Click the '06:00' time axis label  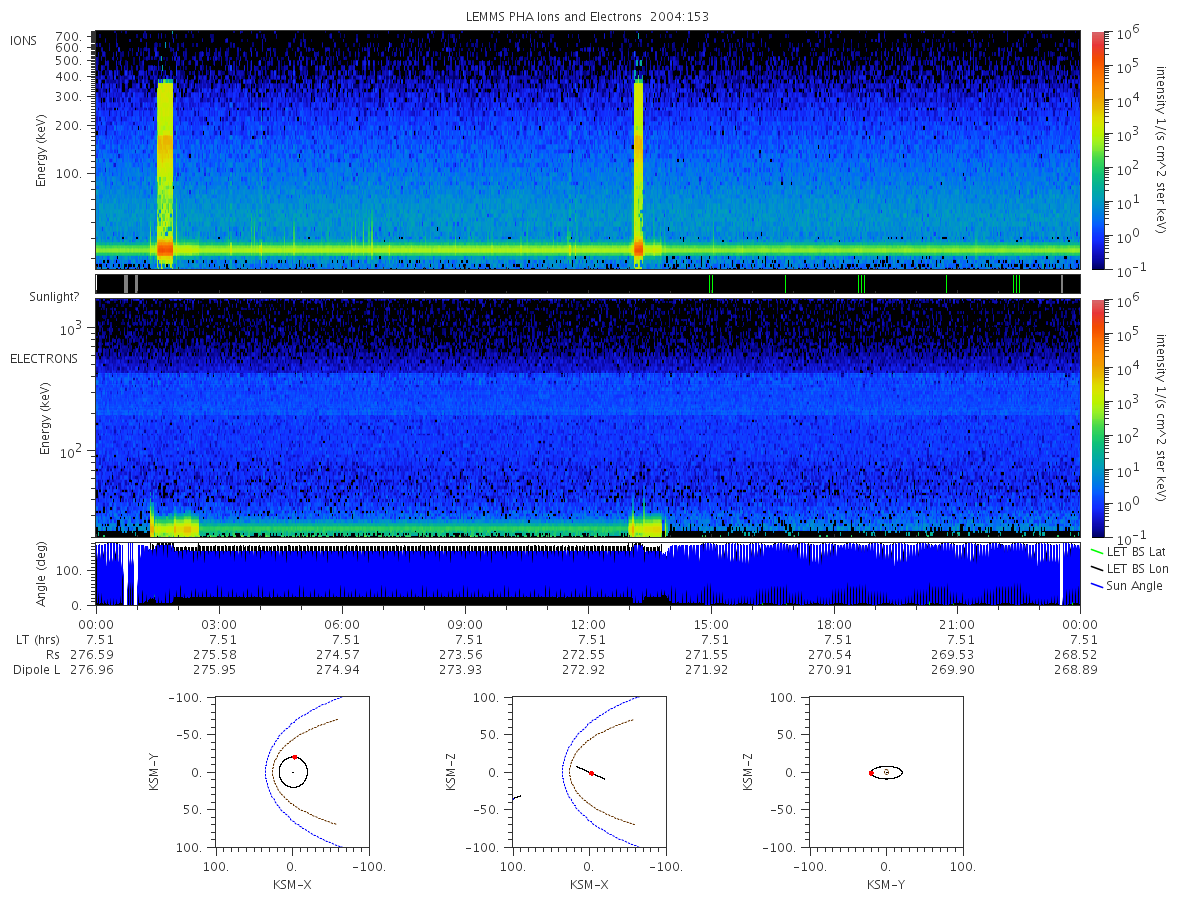click(343, 623)
